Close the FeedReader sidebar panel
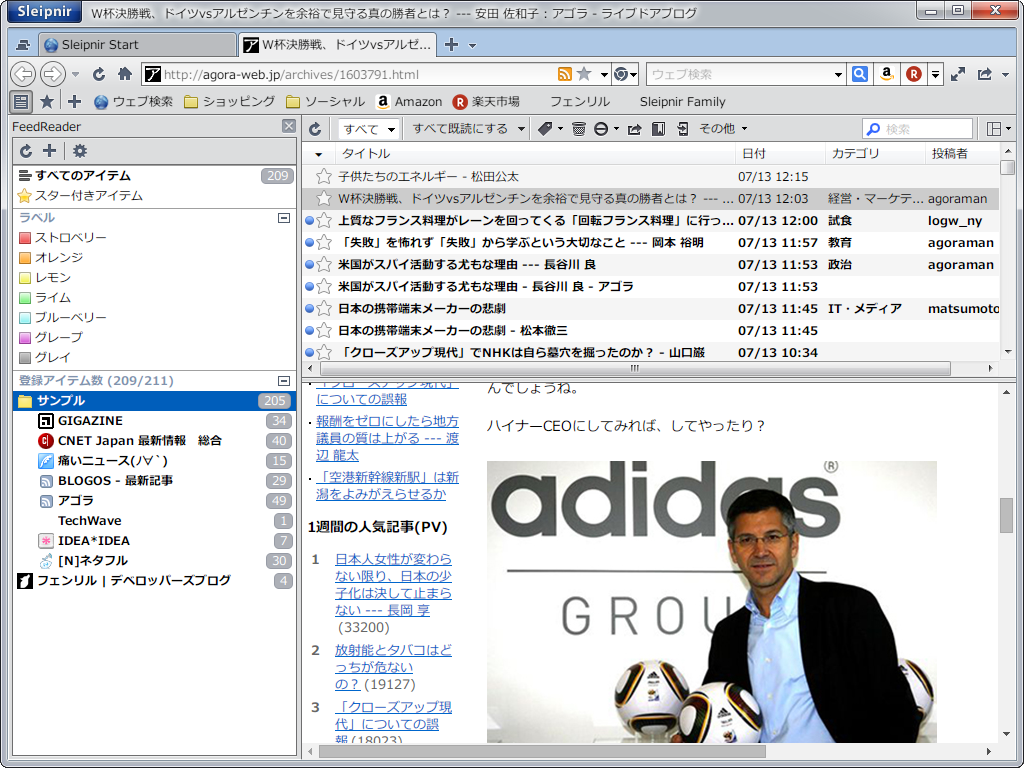The image size is (1024, 768). pyautogui.click(x=289, y=126)
